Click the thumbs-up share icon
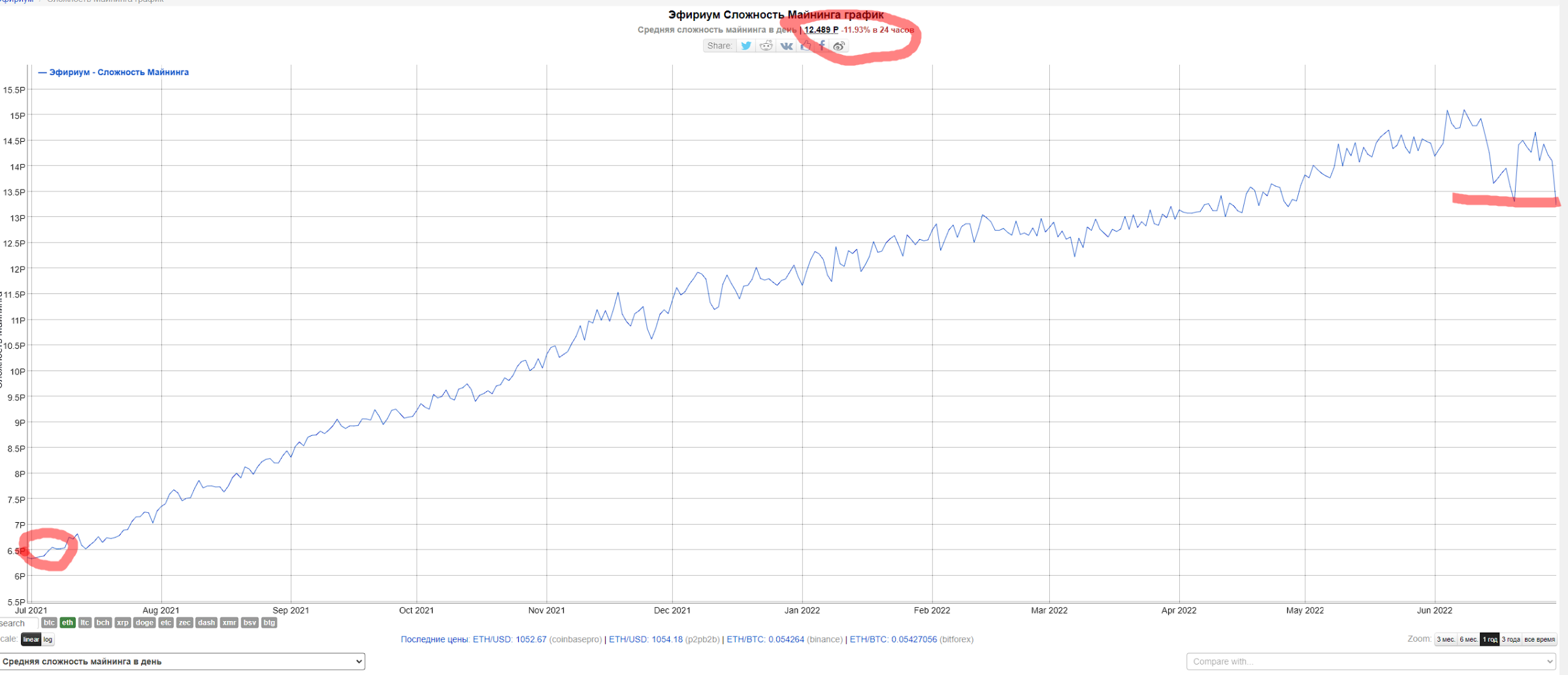Image resolution: width=1568 pixels, height=675 pixels. click(x=806, y=46)
